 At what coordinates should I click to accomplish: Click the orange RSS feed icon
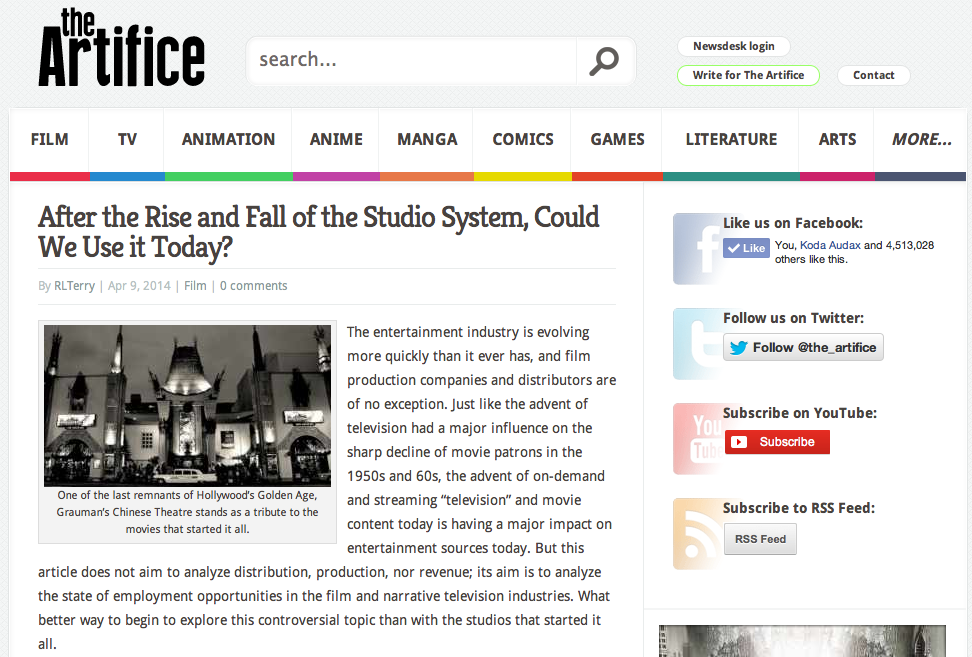click(x=696, y=533)
